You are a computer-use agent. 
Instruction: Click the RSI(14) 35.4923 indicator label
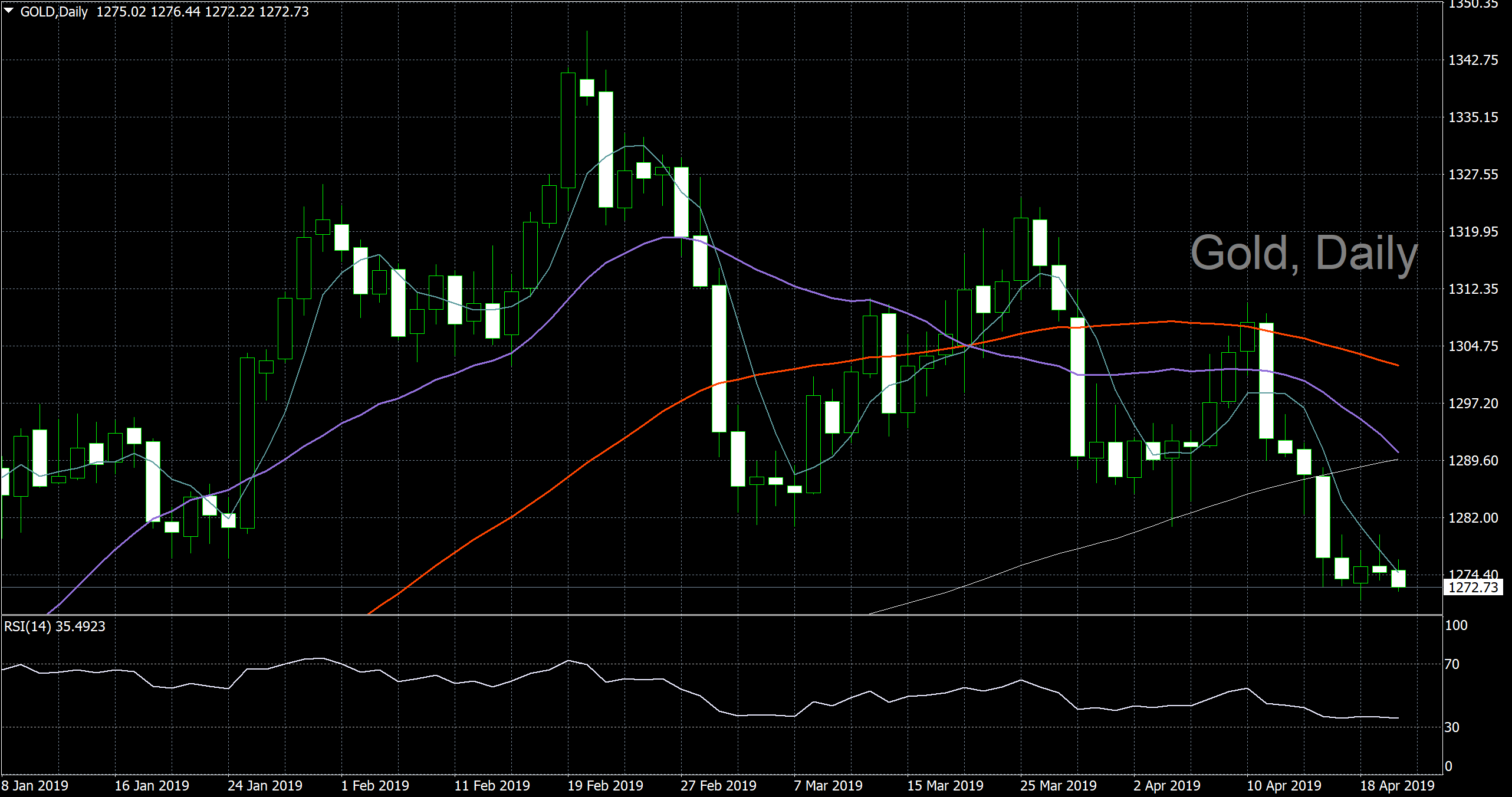[55, 627]
